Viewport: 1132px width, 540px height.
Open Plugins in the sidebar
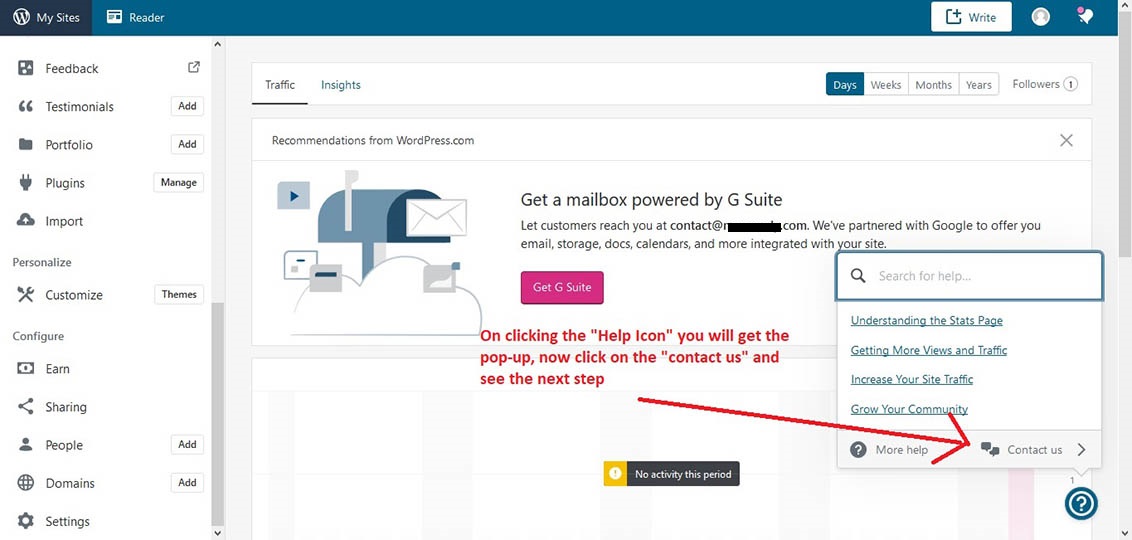tap(65, 183)
